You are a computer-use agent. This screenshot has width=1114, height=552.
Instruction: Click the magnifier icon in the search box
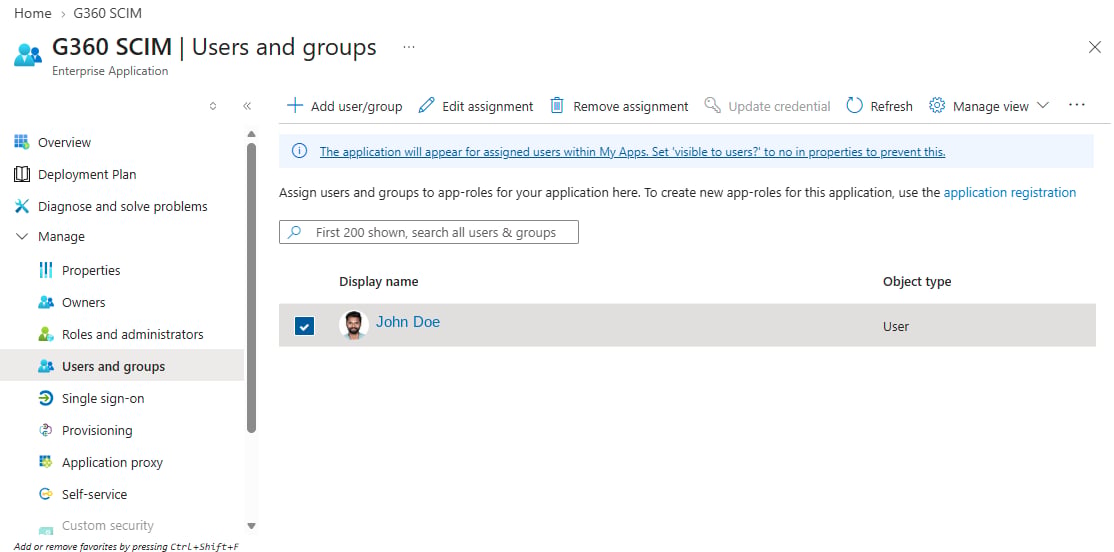pos(294,232)
